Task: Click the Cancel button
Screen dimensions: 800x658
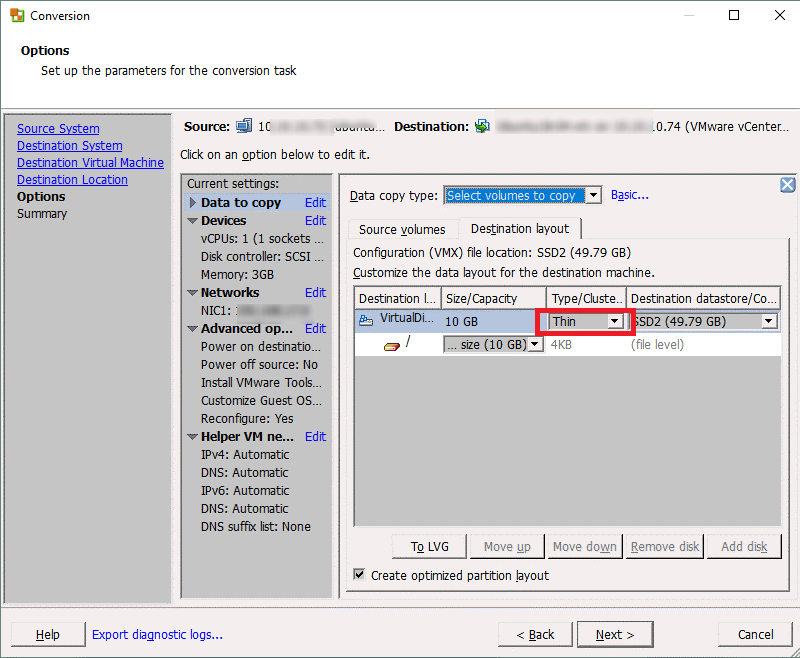Action: [x=756, y=635]
